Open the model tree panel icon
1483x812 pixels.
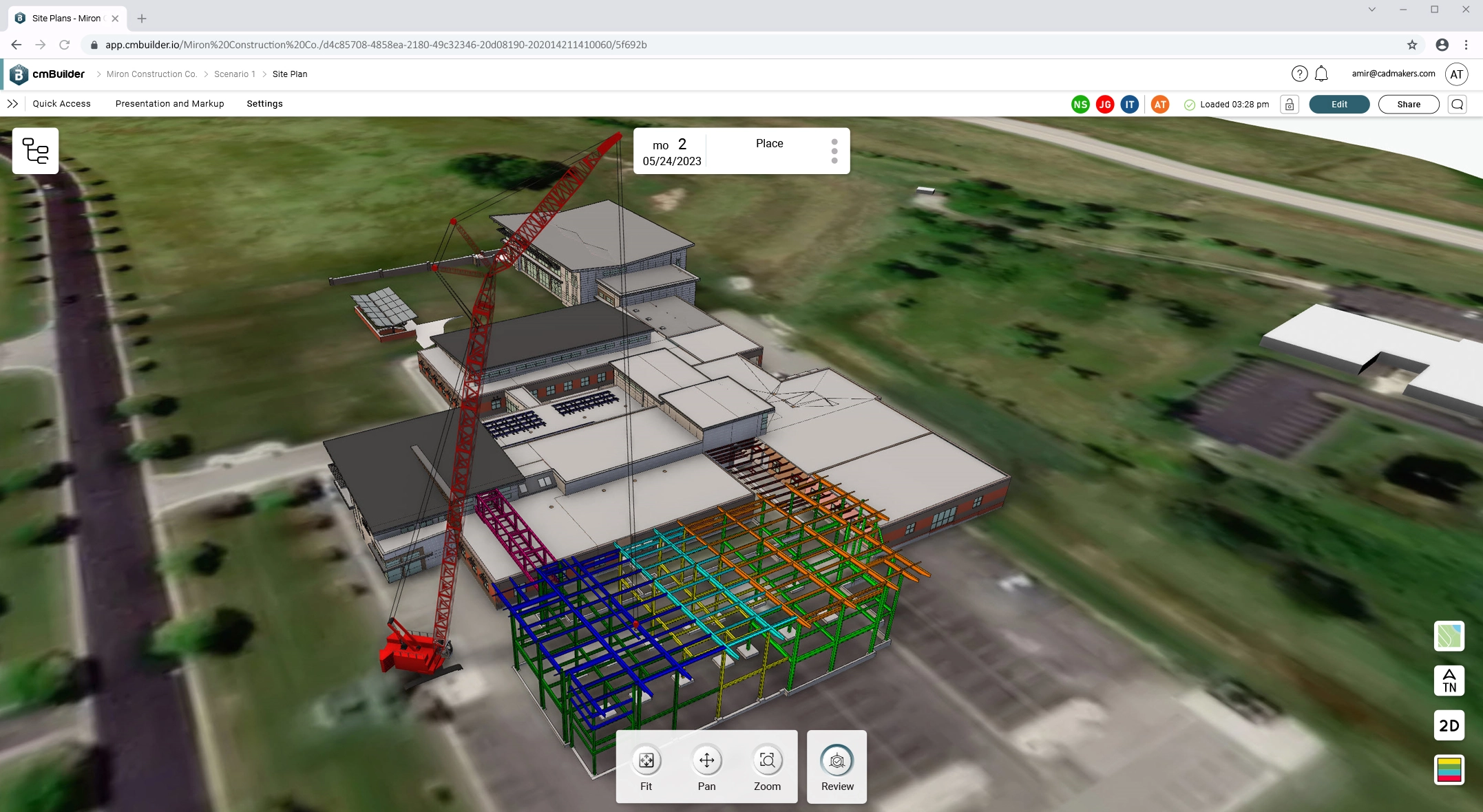coord(35,150)
